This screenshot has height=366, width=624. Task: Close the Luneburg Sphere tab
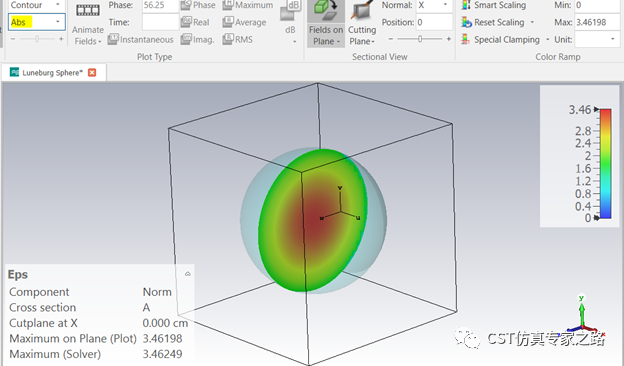92,72
